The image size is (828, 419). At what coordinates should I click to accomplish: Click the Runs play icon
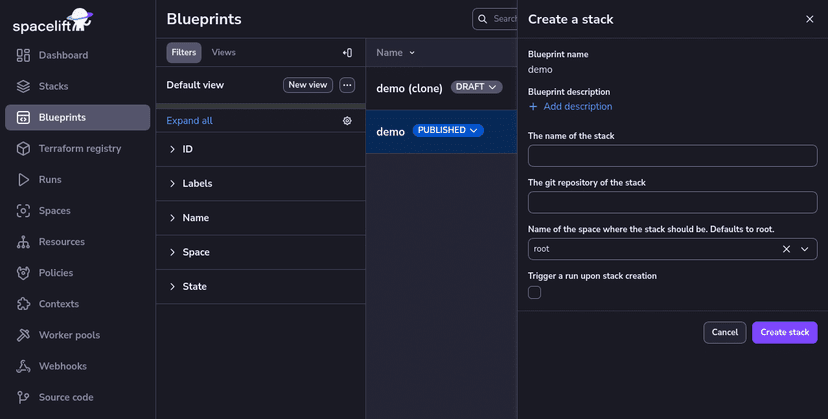[x=23, y=180]
